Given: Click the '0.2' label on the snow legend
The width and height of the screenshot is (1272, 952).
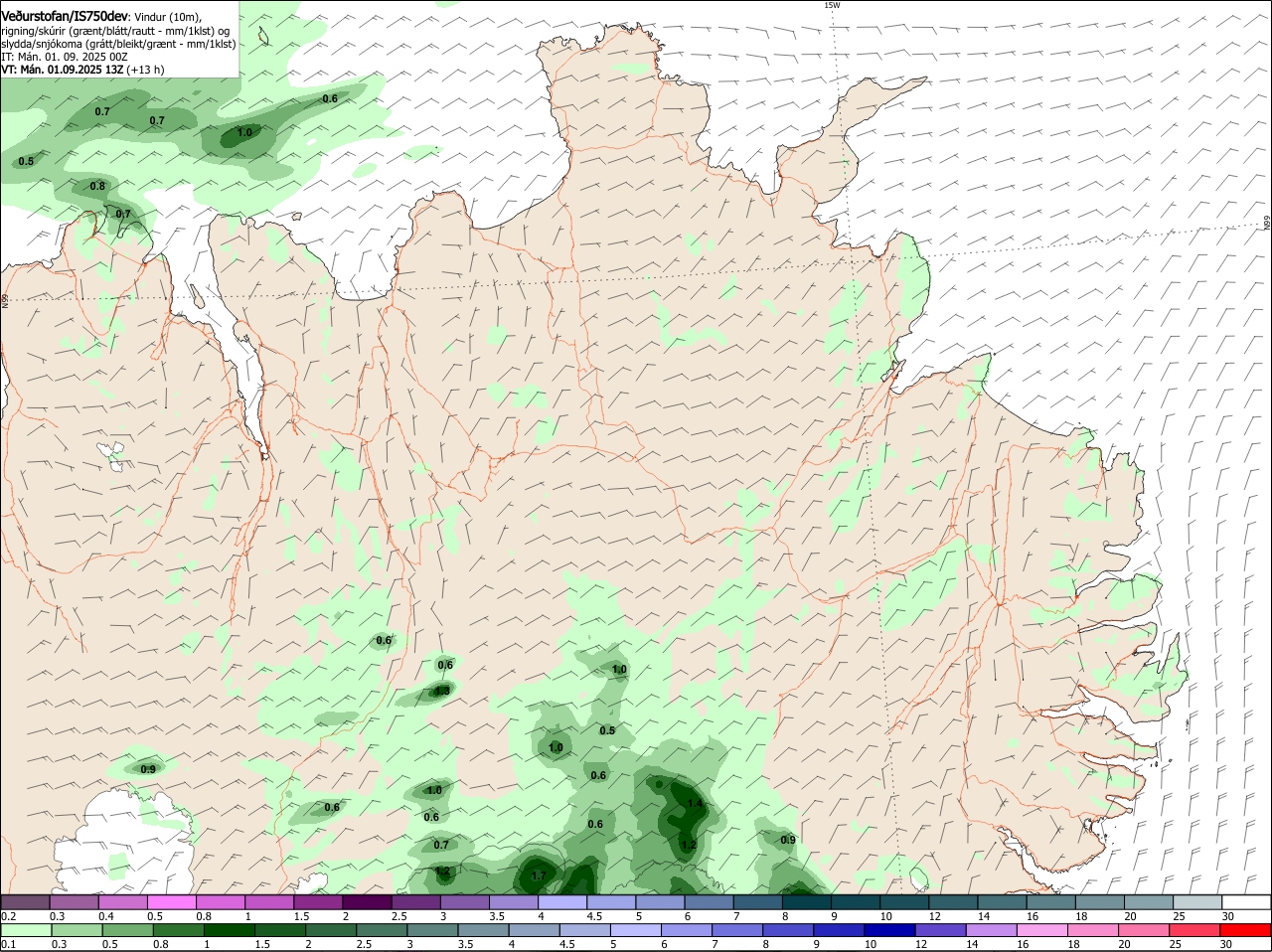Looking at the screenshot, I should pyautogui.click(x=9, y=915).
